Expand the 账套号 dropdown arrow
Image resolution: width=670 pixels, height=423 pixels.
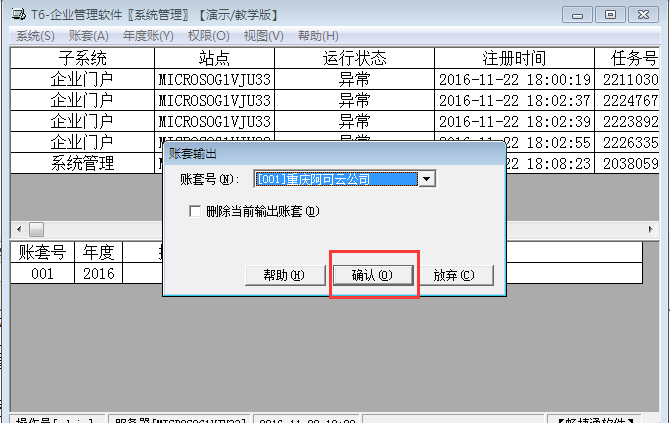click(x=427, y=180)
